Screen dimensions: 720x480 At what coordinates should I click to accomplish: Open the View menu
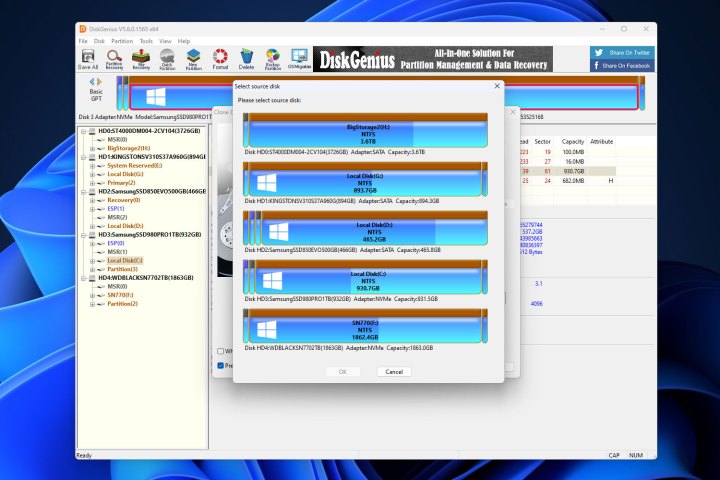click(x=165, y=41)
